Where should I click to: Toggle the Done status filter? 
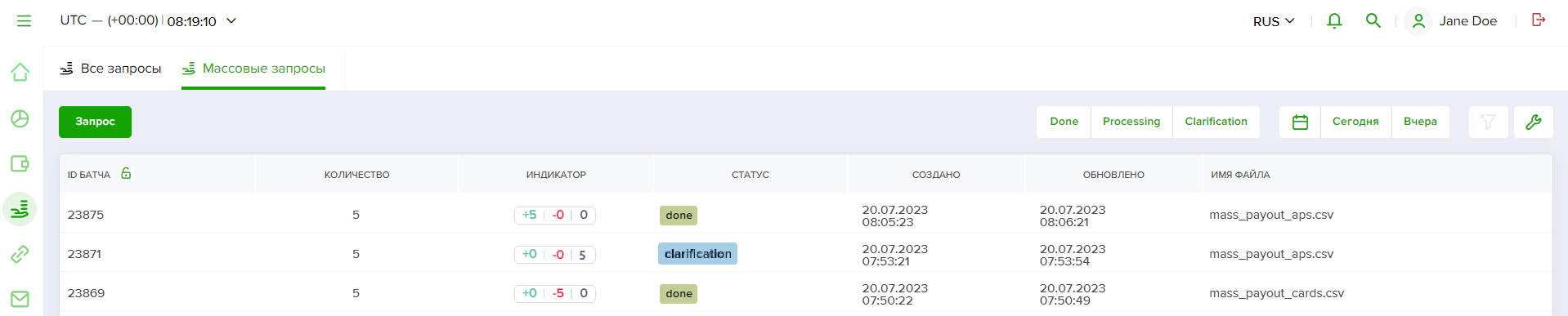pyautogui.click(x=1064, y=122)
